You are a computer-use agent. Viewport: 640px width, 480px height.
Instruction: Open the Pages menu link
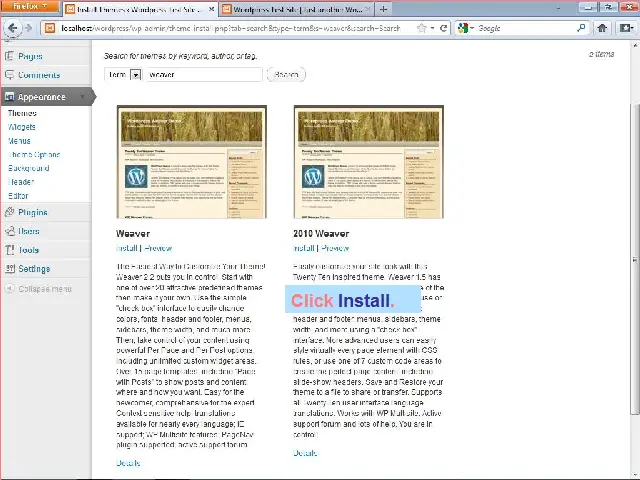point(30,56)
